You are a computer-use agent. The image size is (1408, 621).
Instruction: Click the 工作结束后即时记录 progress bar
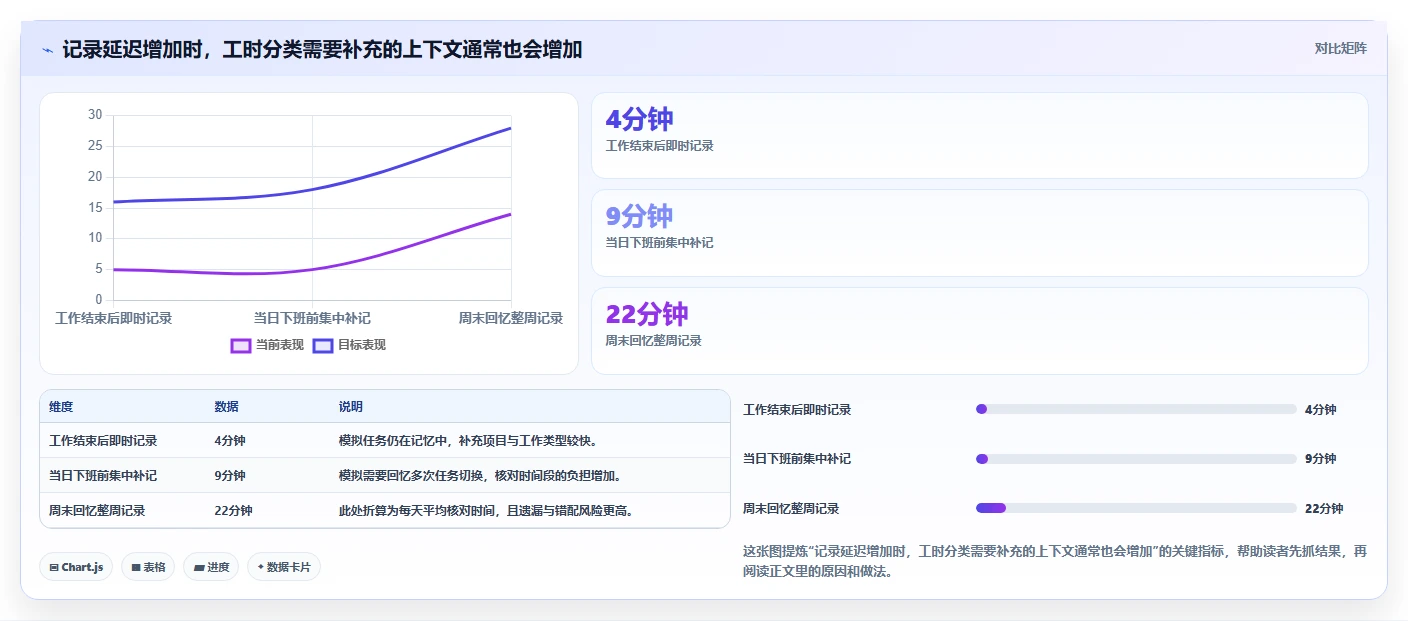tap(1136, 409)
